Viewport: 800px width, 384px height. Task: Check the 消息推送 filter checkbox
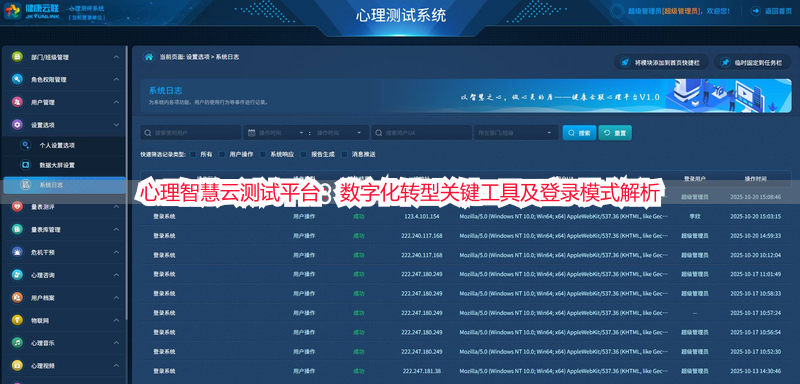tap(344, 154)
